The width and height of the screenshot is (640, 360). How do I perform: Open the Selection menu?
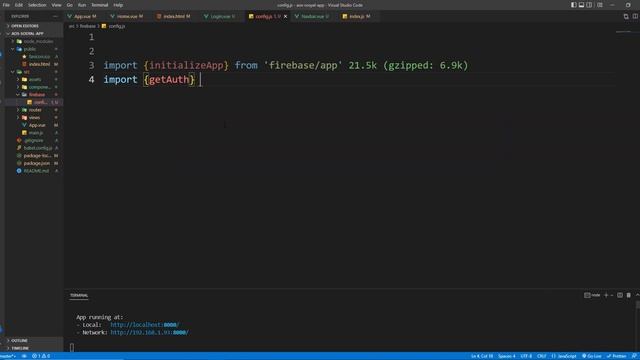37,5
